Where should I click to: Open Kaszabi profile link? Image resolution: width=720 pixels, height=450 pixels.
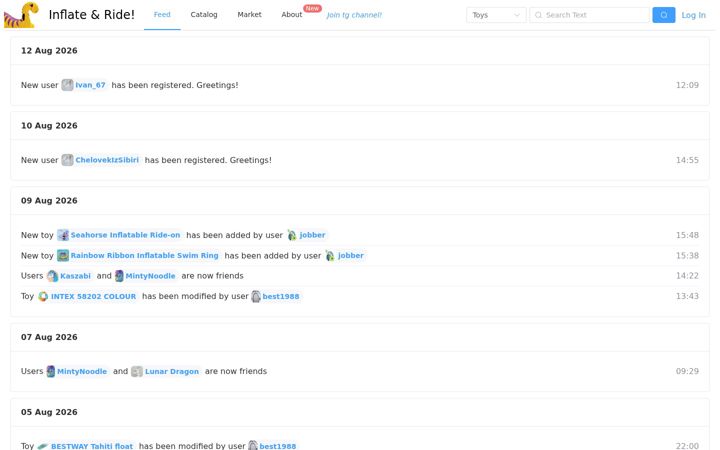tap(75, 276)
